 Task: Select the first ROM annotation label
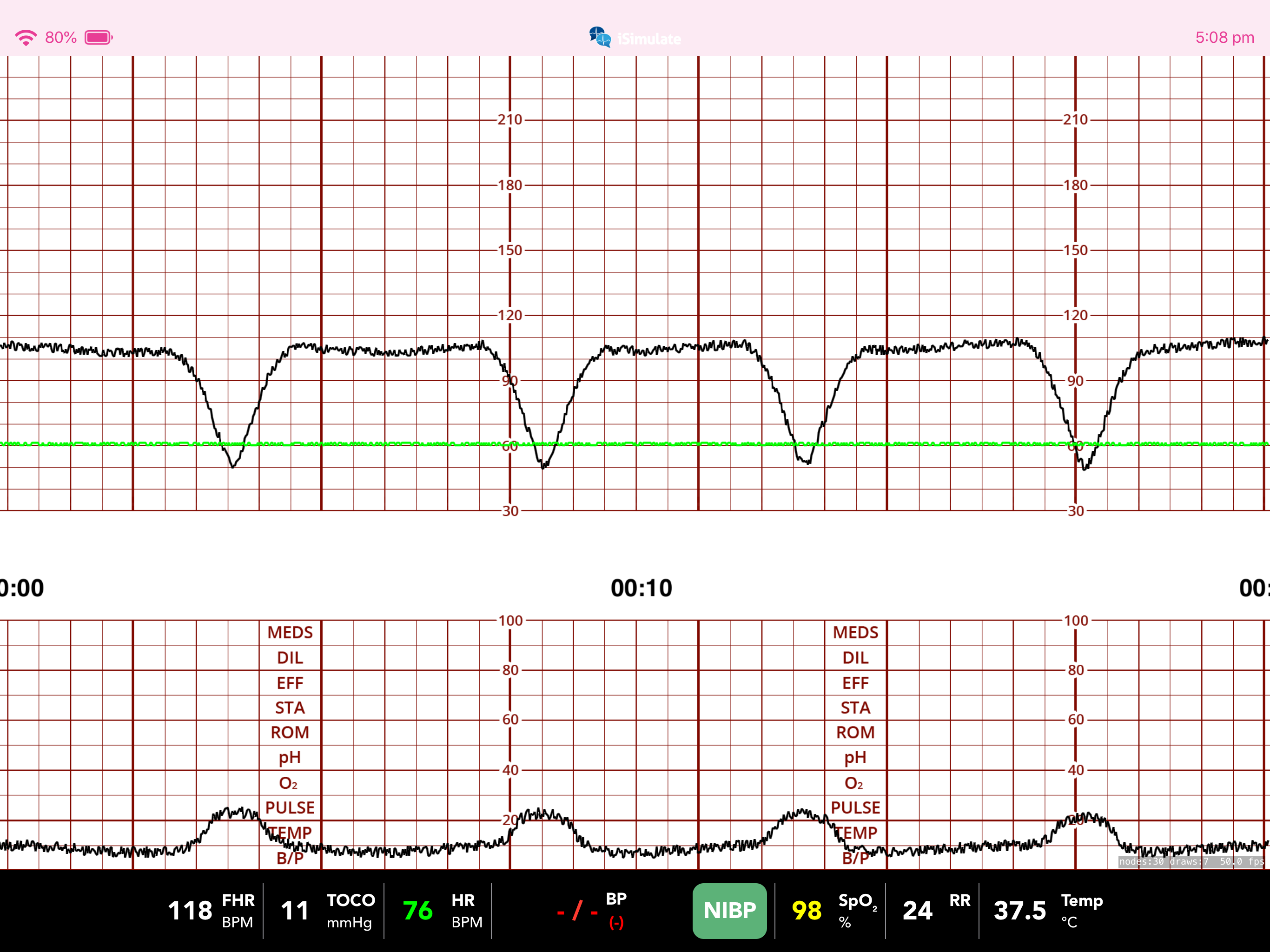tap(290, 733)
